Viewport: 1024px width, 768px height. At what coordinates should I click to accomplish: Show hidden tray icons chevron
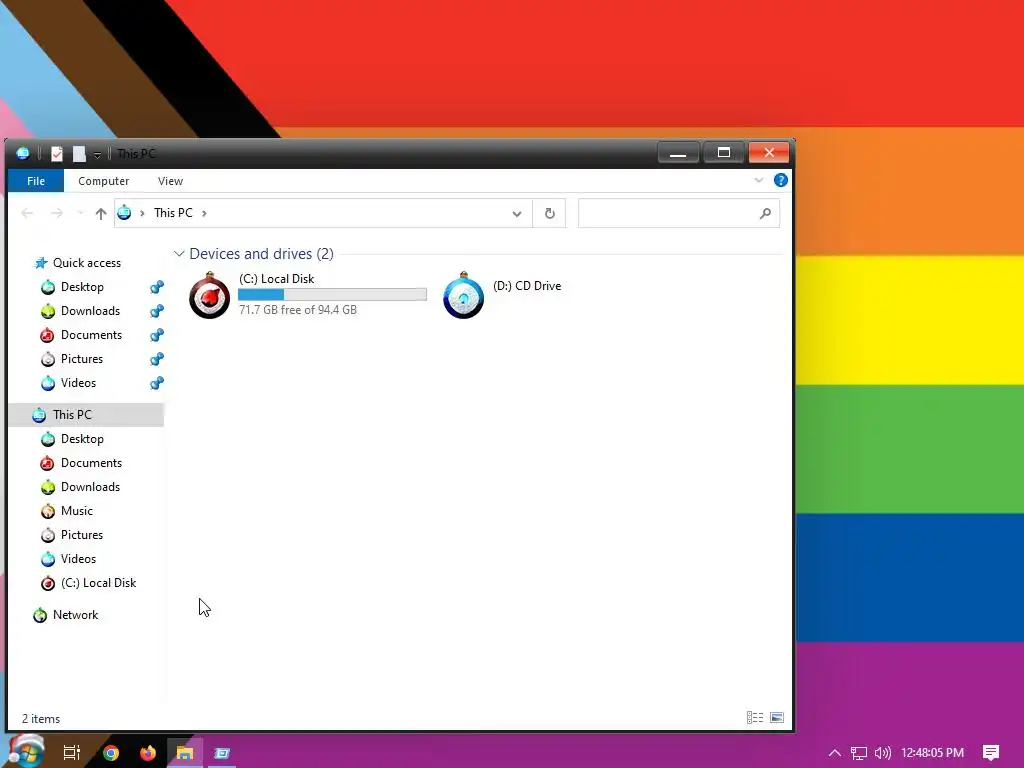835,753
